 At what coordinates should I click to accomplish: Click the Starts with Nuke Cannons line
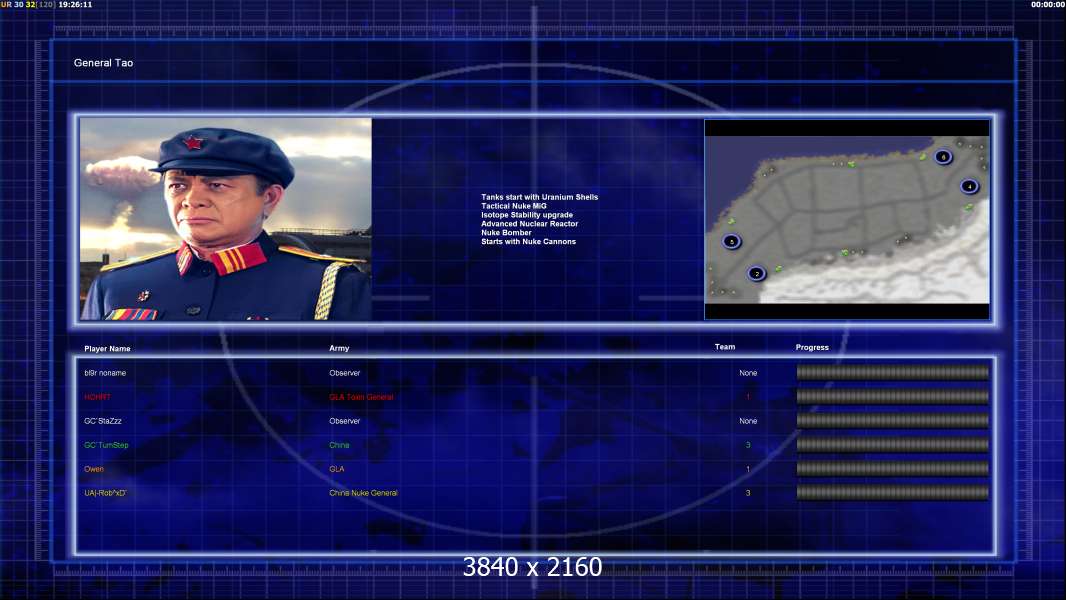[528, 241]
